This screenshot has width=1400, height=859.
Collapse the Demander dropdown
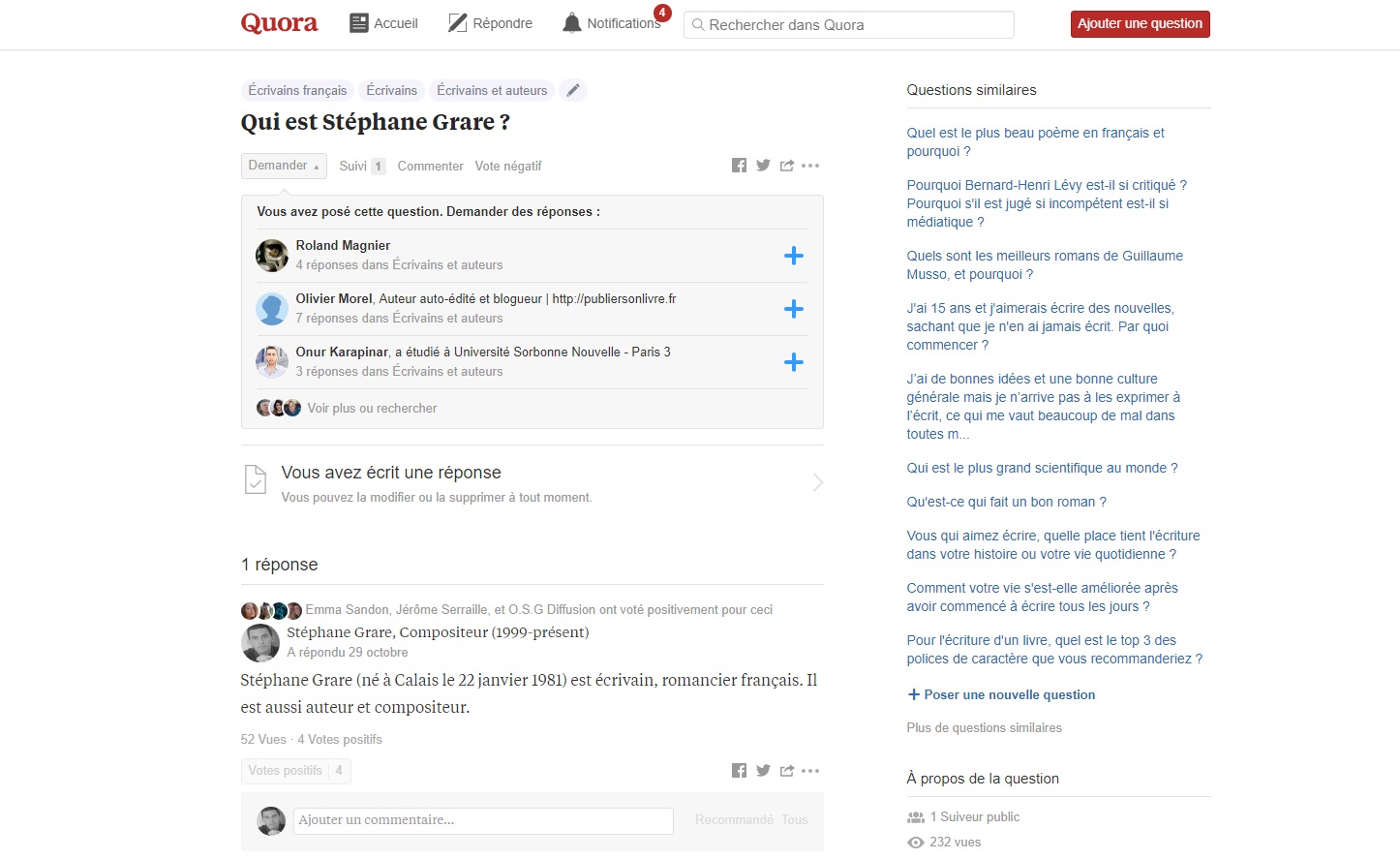pyautogui.click(x=284, y=166)
